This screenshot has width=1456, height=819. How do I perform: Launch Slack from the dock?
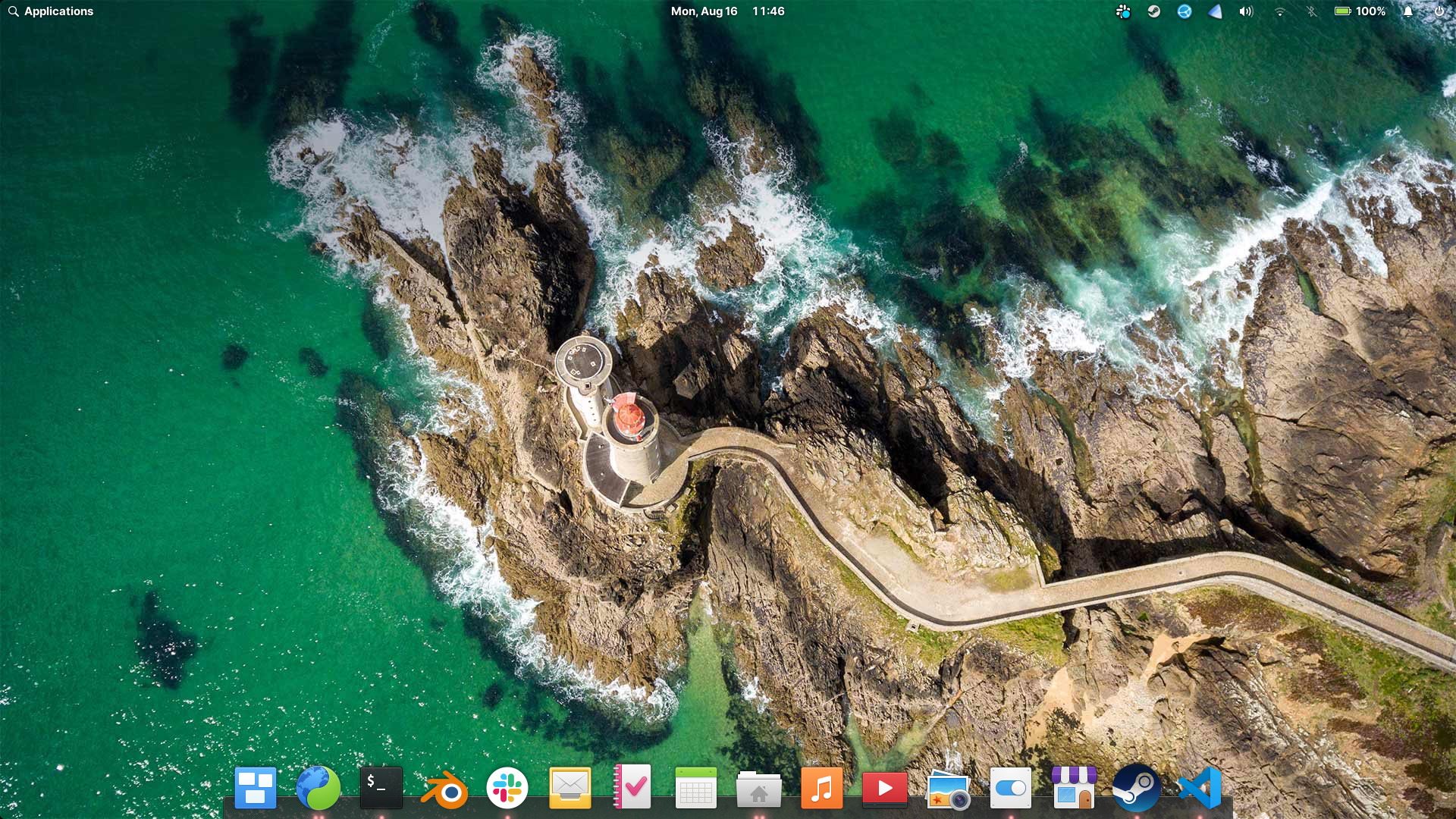coord(507,788)
